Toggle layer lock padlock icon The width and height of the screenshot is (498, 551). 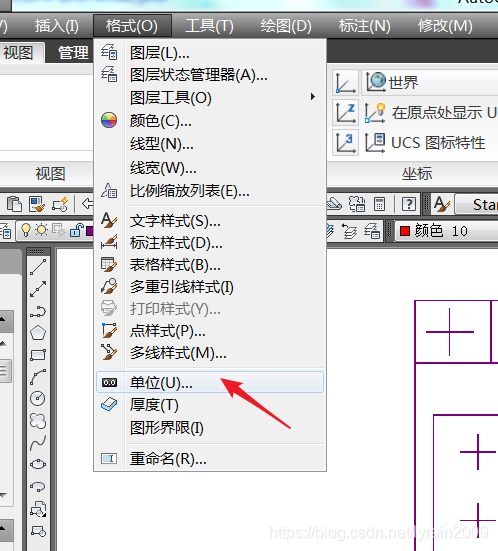tap(76, 230)
